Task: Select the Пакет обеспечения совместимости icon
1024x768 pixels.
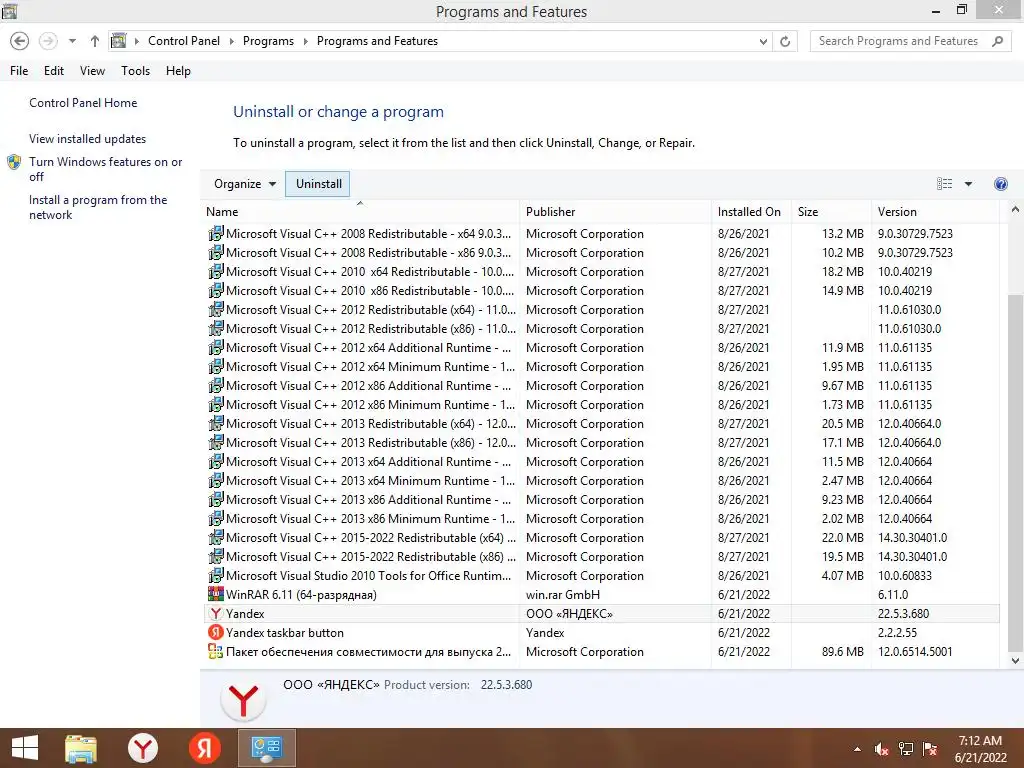Action: pos(216,651)
